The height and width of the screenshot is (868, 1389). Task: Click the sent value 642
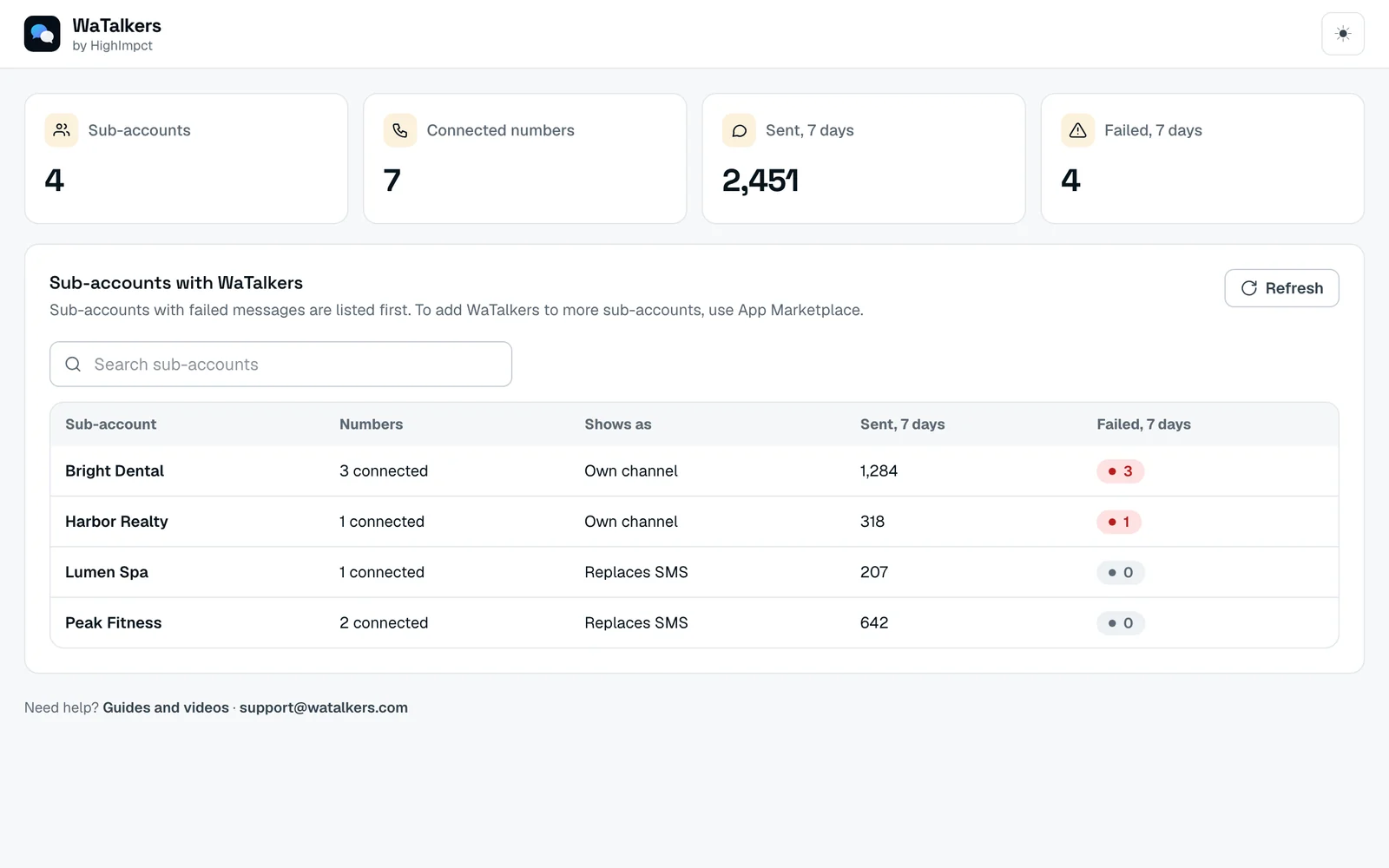pyautogui.click(x=874, y=622)
